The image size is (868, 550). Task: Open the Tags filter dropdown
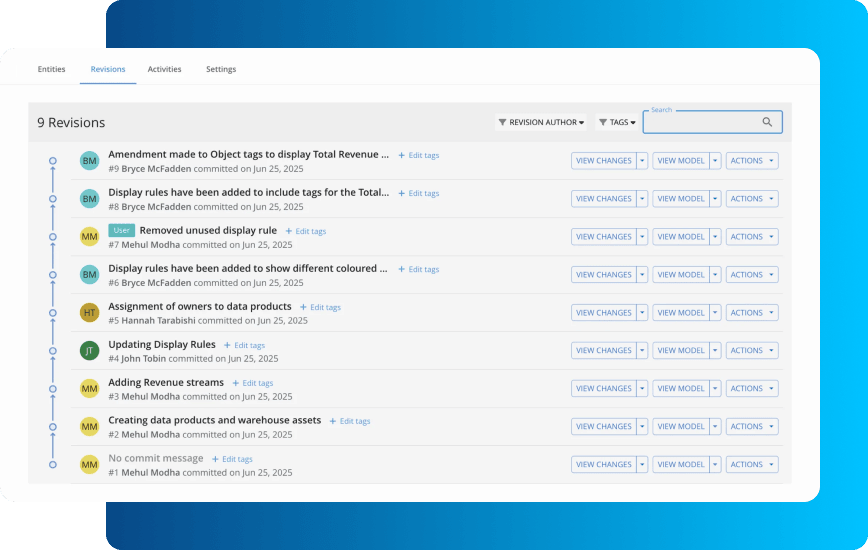(x=616, y=122)
